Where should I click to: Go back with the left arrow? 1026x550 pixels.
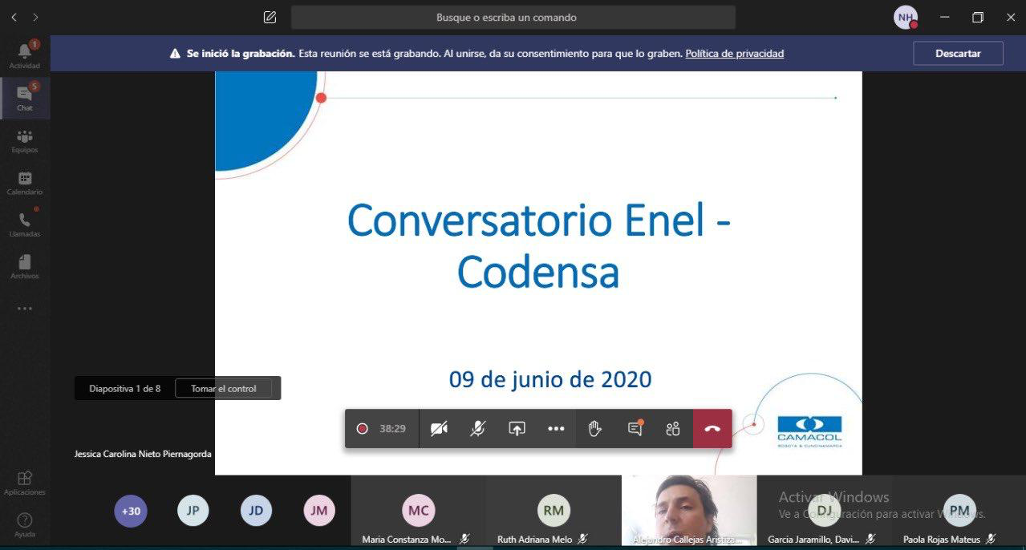click(x=14, y=18)
